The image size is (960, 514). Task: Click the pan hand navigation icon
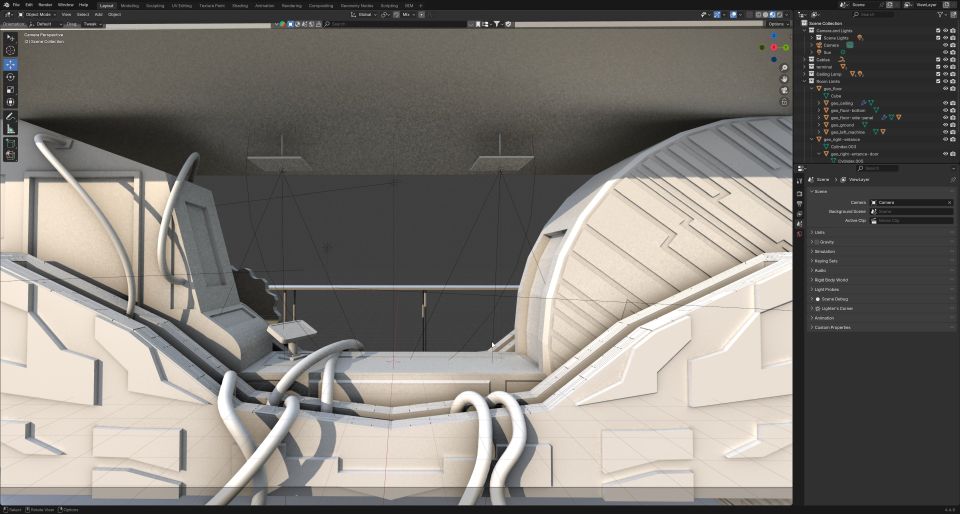[x=784, y=79]
